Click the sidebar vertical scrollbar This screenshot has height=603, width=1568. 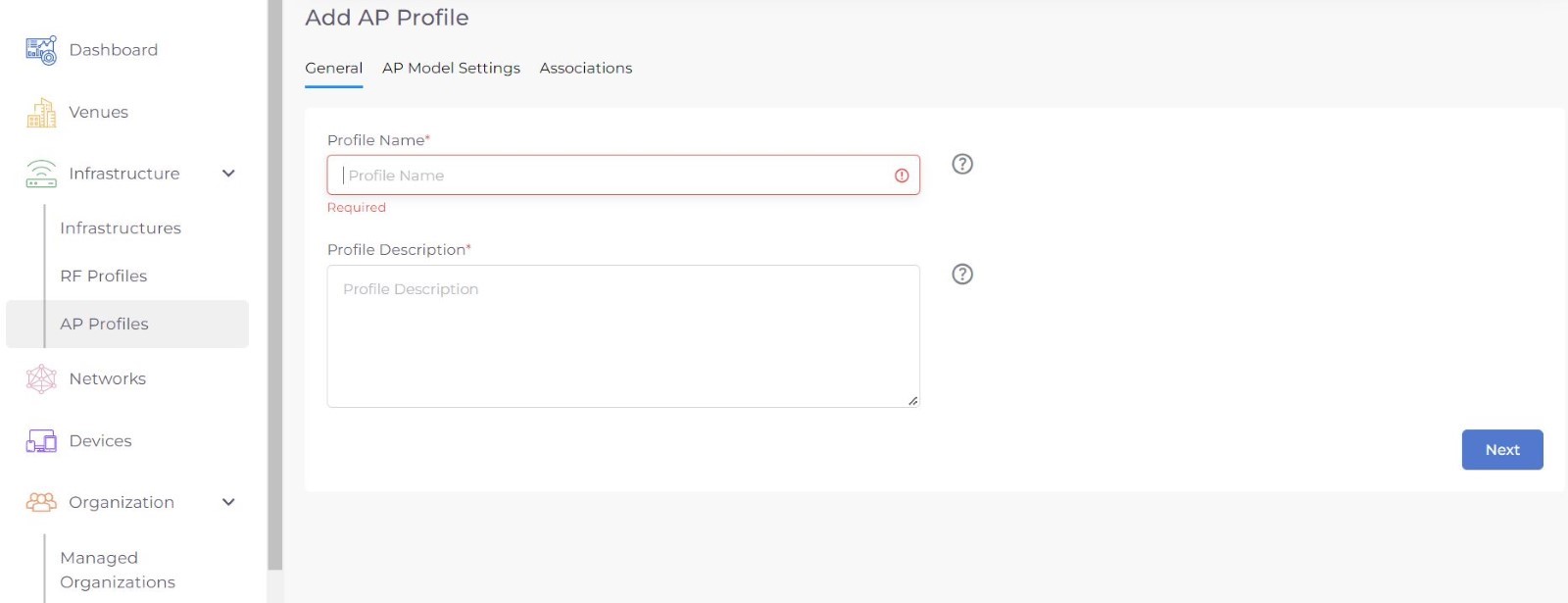[275, 284]
